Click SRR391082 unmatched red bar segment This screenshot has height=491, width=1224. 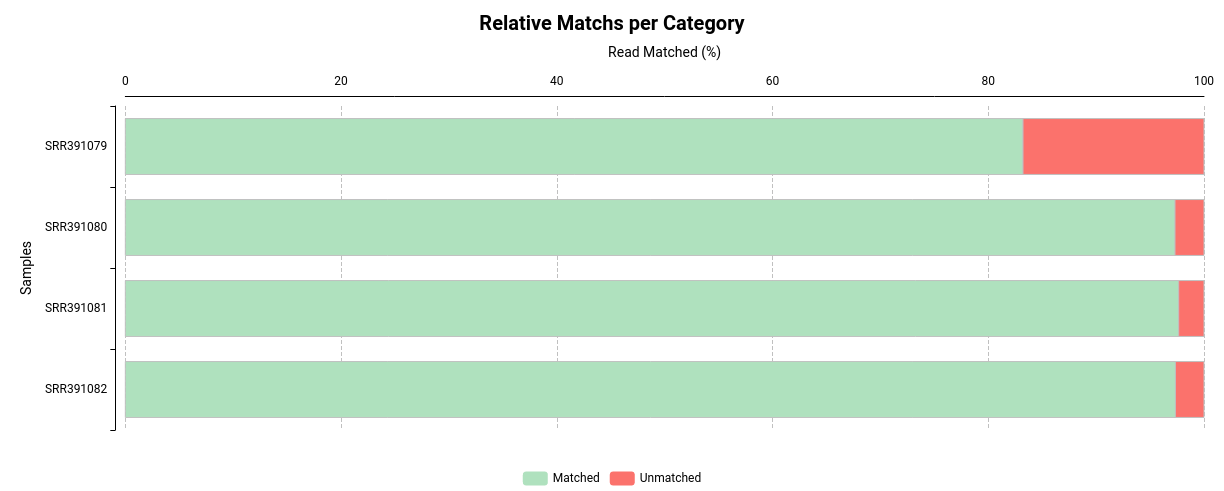[1189, 389]
